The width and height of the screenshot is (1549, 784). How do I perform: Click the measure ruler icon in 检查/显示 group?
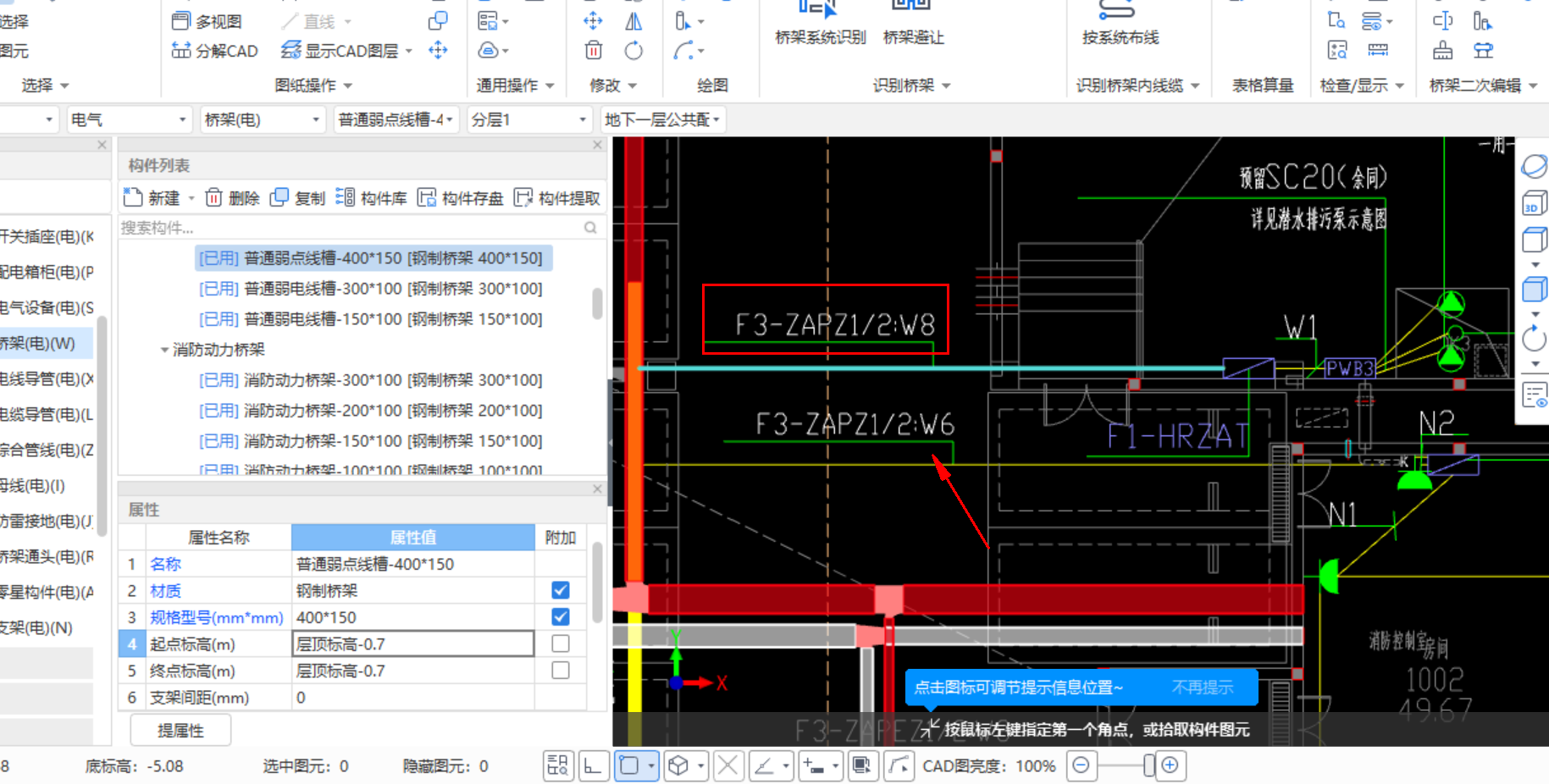1378,51
